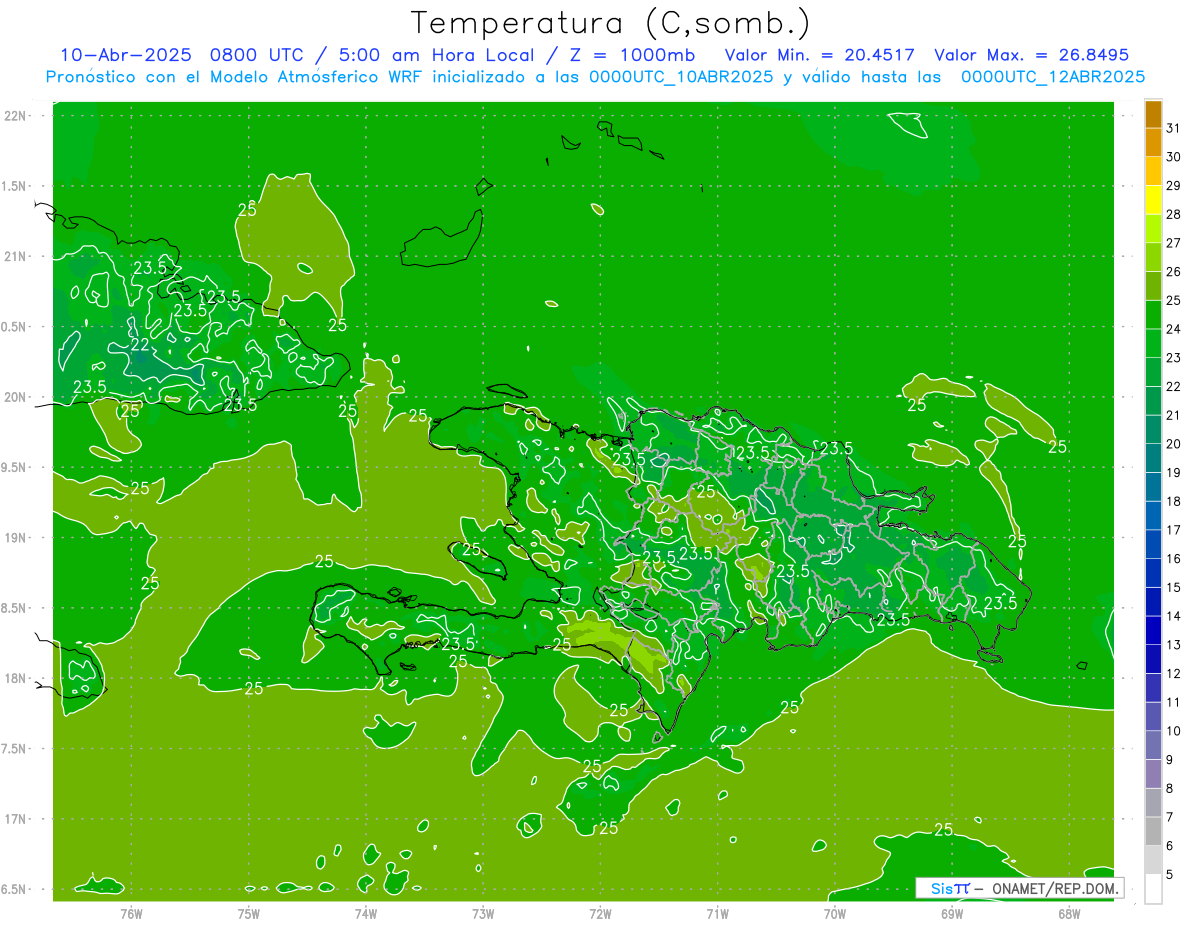Image resolution: width=1200 pixels, height=927 pixels.
Task: Click the 14 value on the color scale
Action: (1174, 616)
